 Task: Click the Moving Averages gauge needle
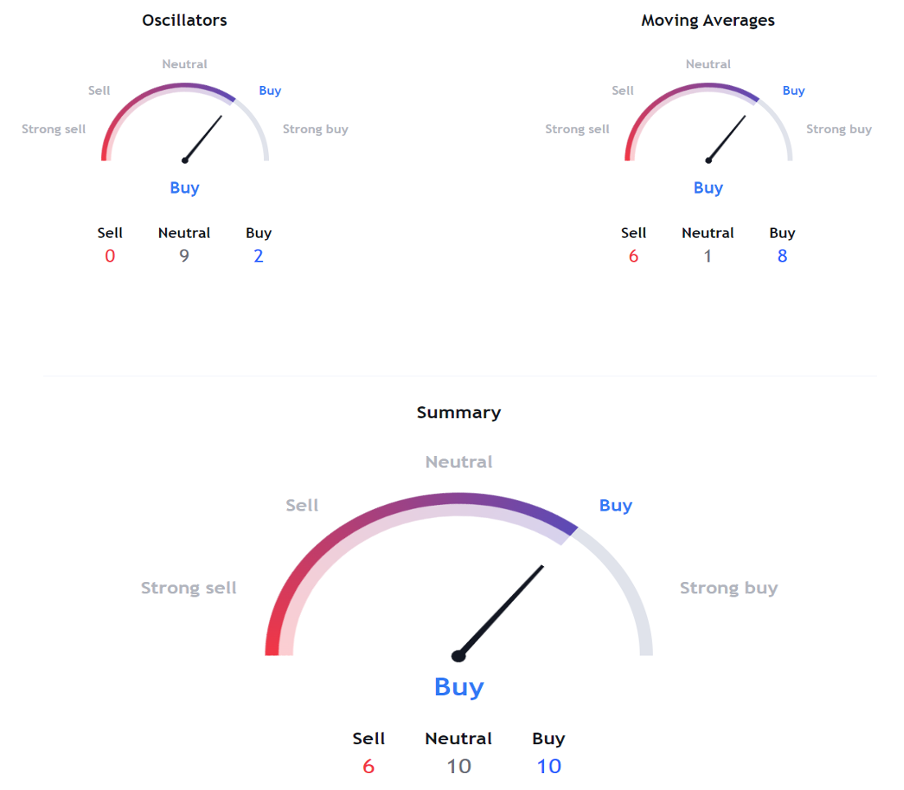pos(727,138)
